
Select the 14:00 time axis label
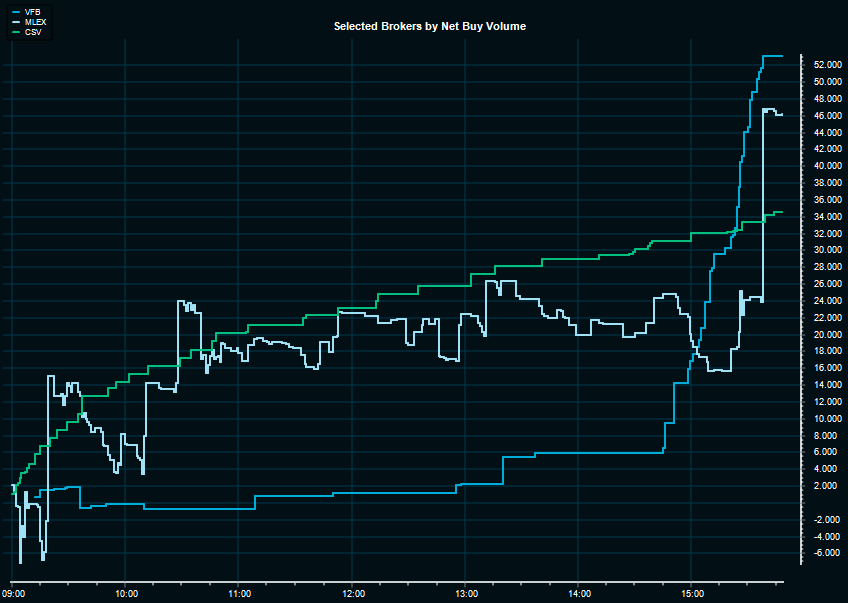click(x=579, y=593)
